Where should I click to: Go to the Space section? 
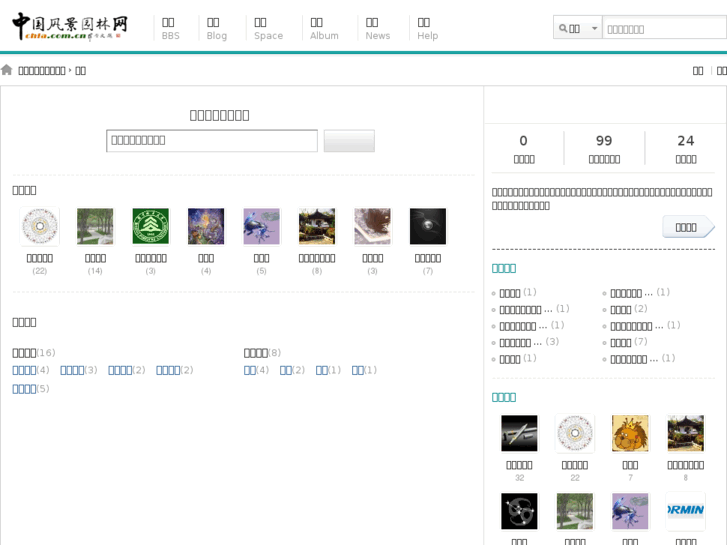[x=268, y=28]
